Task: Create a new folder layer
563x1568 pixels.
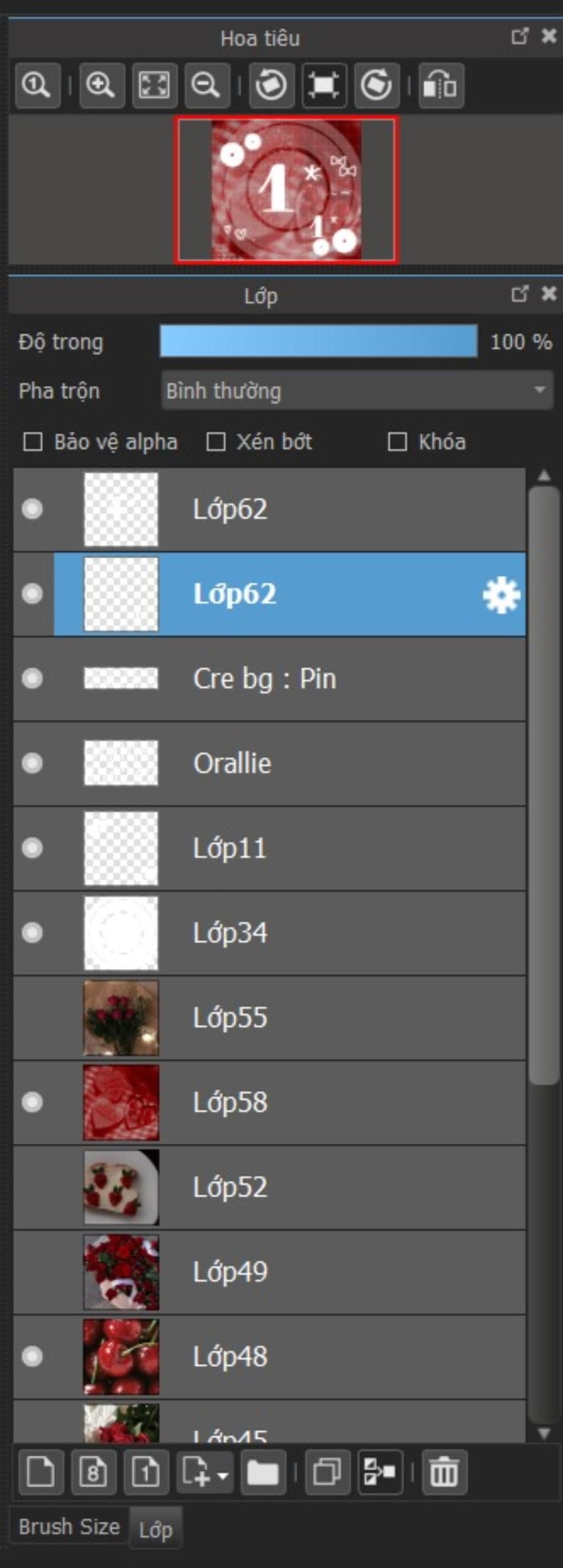Action: click(263, 1472)
